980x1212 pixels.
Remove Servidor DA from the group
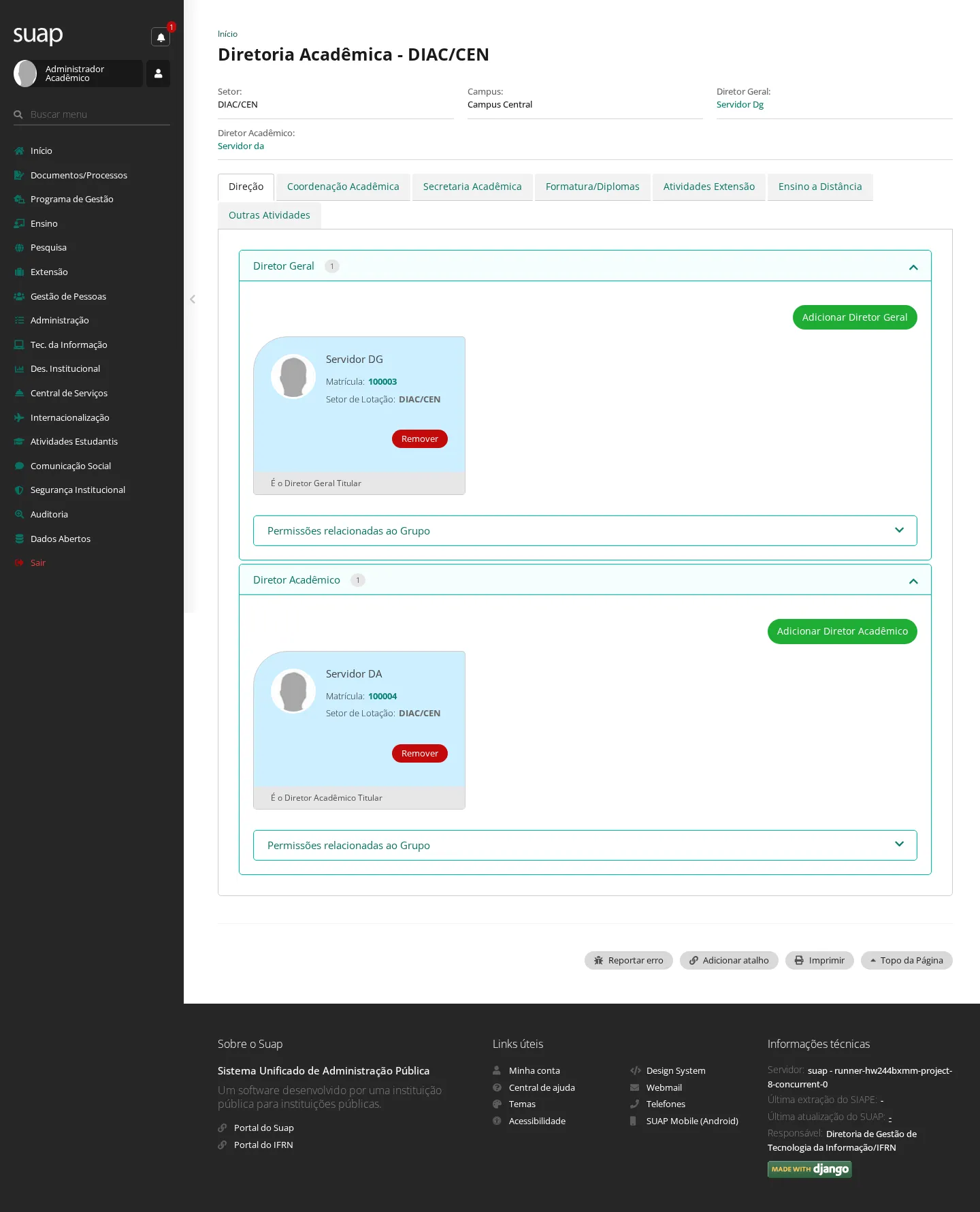tap(420, 754)
